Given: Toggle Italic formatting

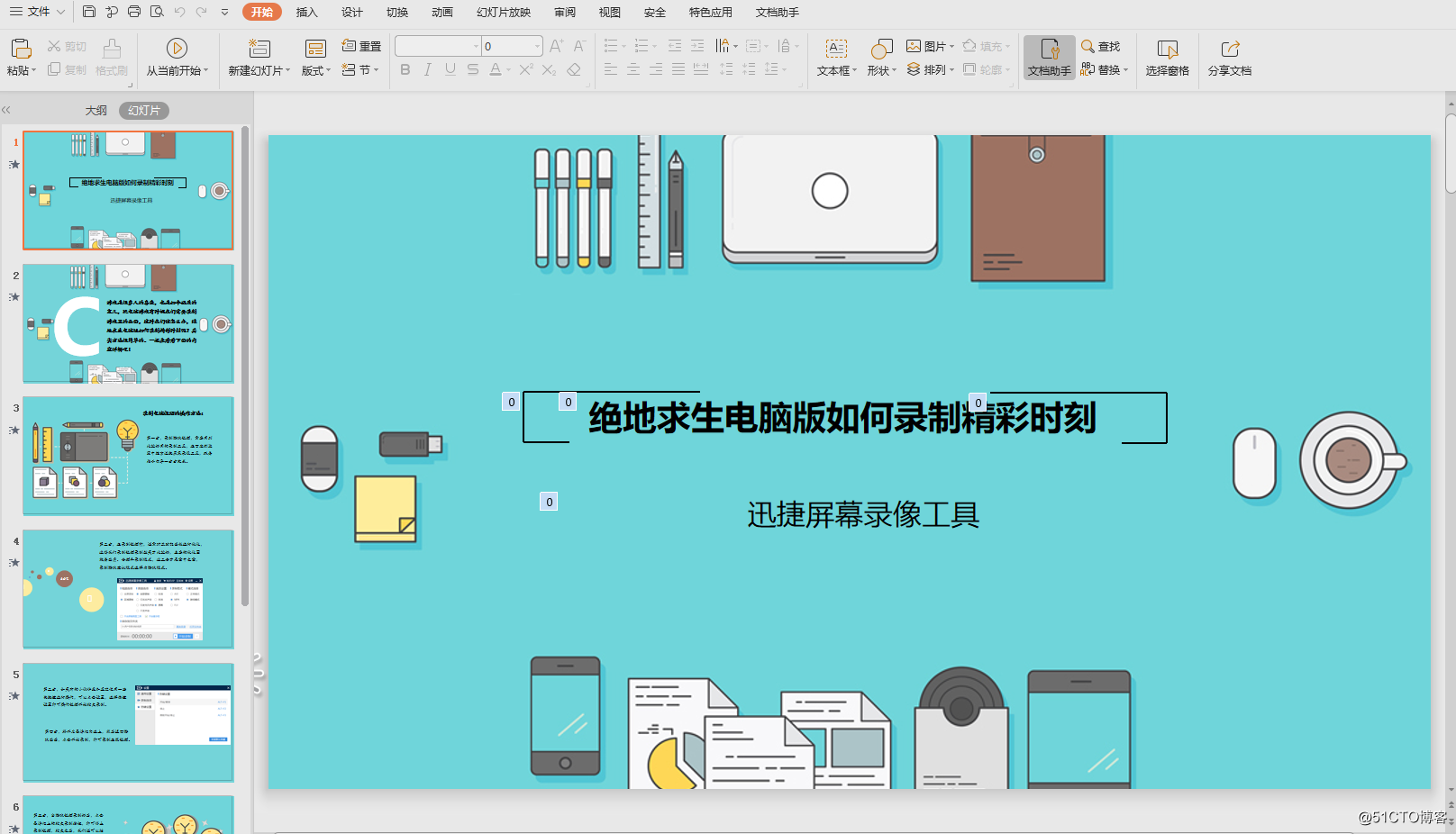Looking at the screenshot, I should pyautogui.click(x=428, y=69).
